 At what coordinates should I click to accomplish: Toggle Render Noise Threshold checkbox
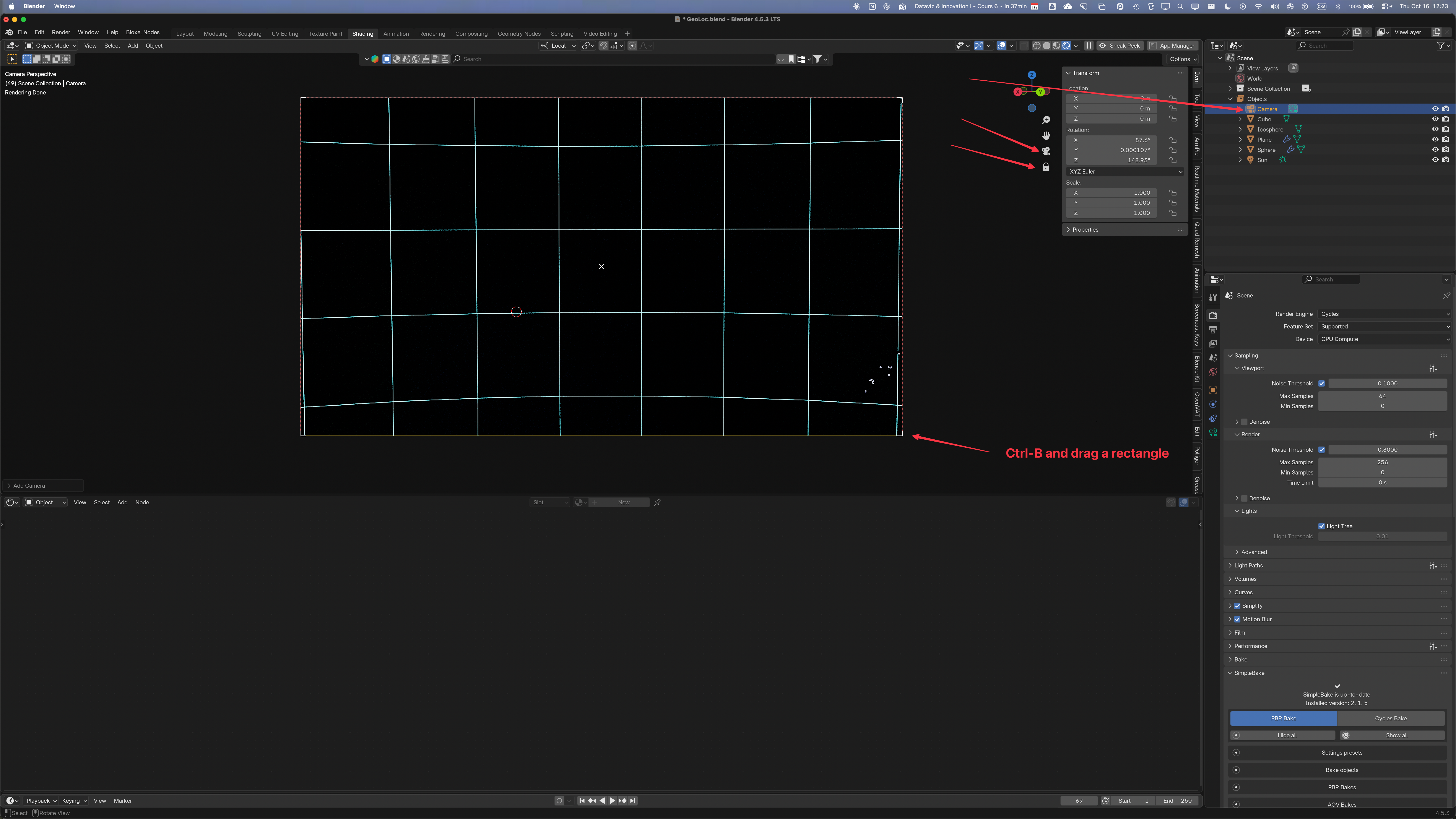tap(1321, 450)
